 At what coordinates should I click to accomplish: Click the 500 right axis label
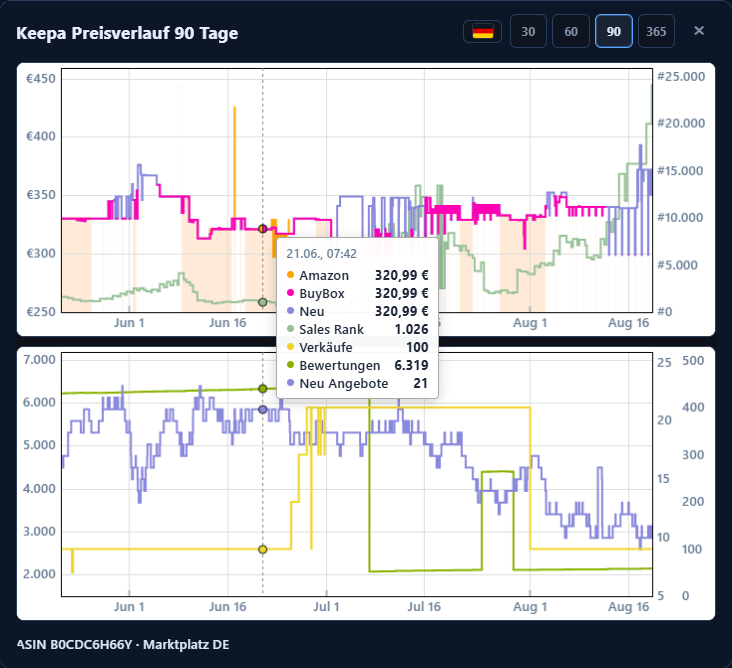click(x=693, y=361)
